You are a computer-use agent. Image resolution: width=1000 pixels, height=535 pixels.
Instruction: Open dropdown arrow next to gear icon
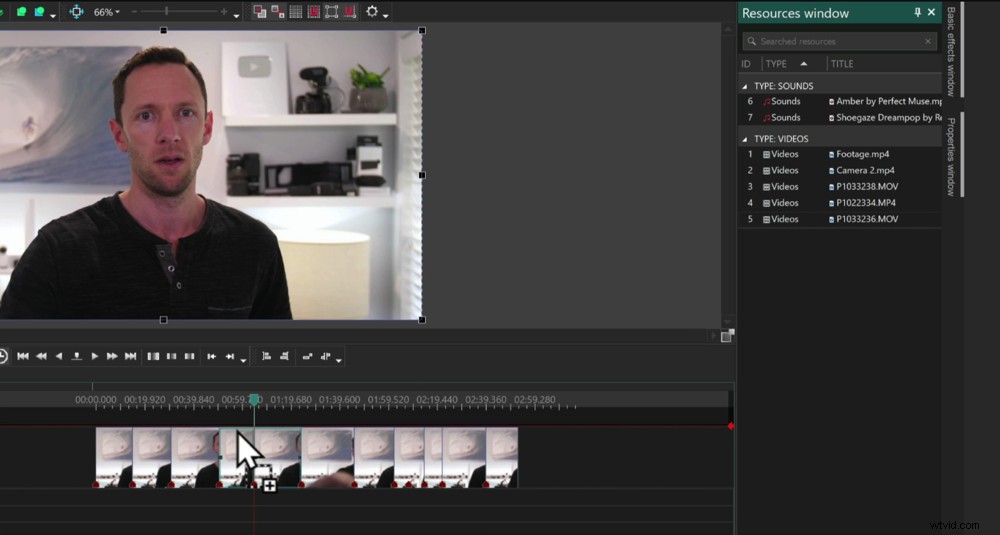pos(385,15)
